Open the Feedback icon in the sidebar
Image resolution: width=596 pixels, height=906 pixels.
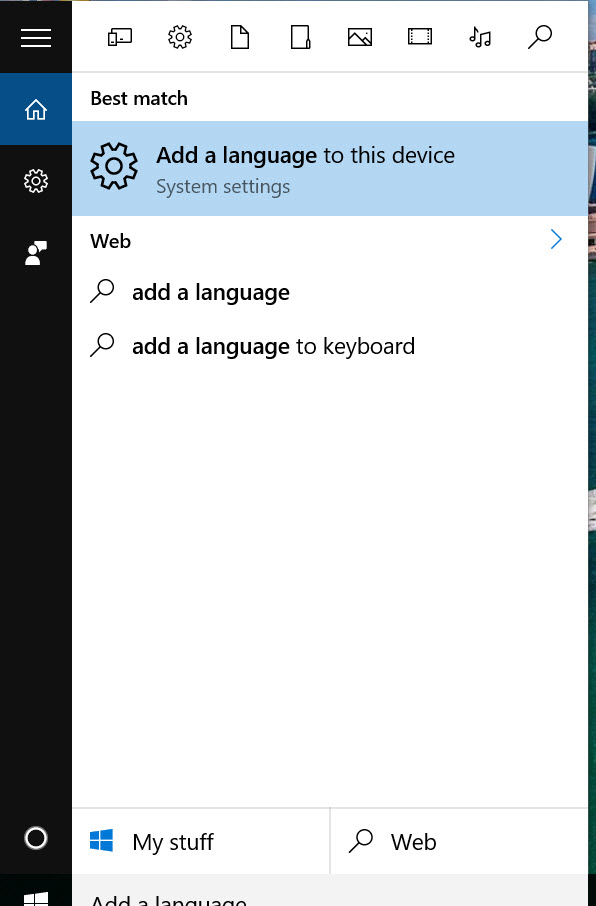pyautogui.click(x=36, y=253)
